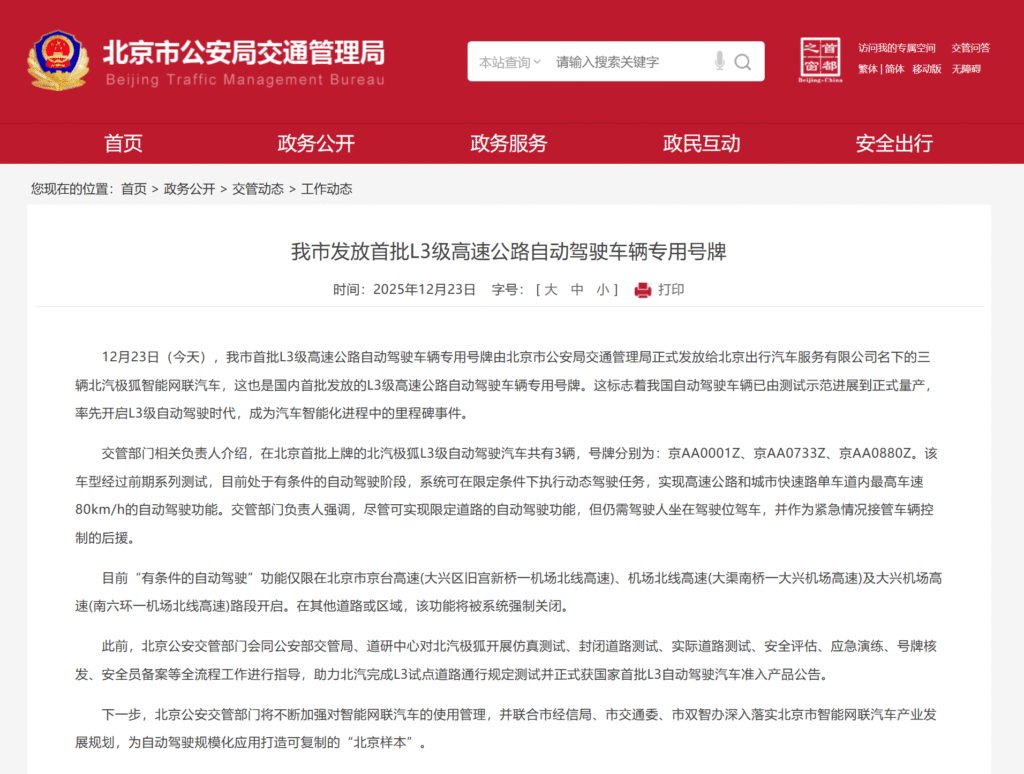This screenshot has width=1024, height=774.
Task: Click 交管动态 in the breadcrumb
Action: [x=258, y=189]
